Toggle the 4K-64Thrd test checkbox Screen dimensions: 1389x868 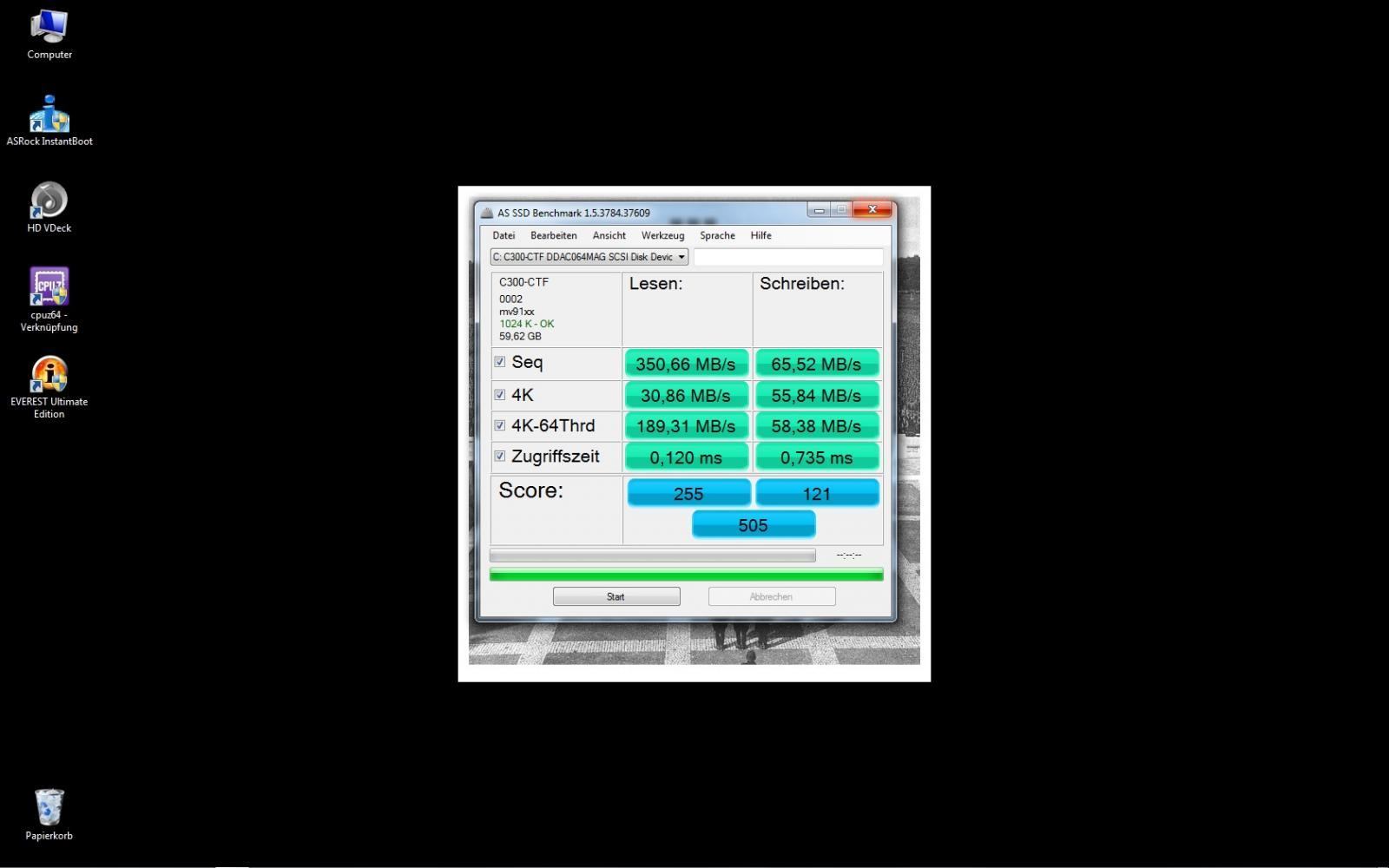(x=500, y=425)
